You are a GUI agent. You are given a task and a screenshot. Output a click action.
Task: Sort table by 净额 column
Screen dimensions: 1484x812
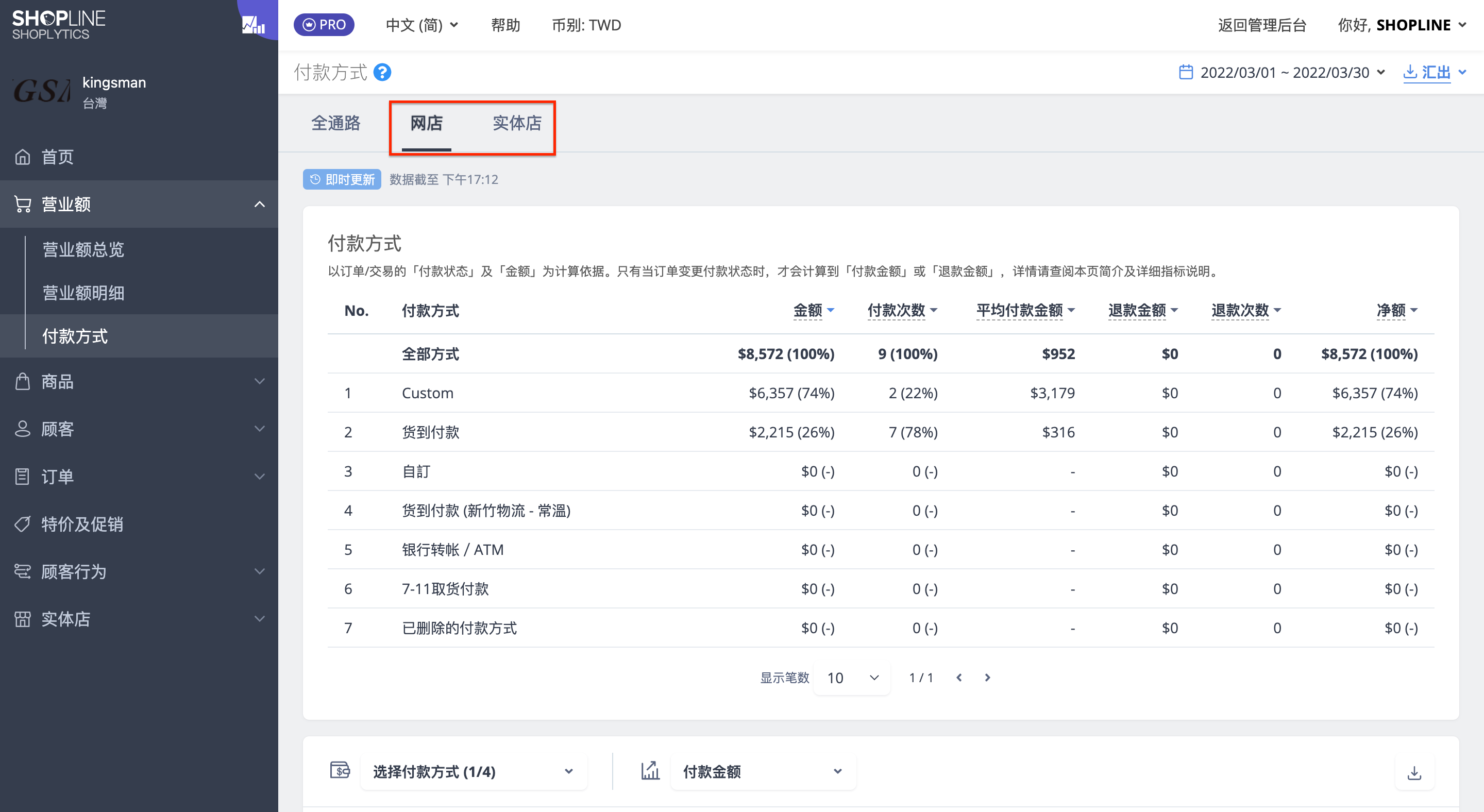pos(1397,310)
